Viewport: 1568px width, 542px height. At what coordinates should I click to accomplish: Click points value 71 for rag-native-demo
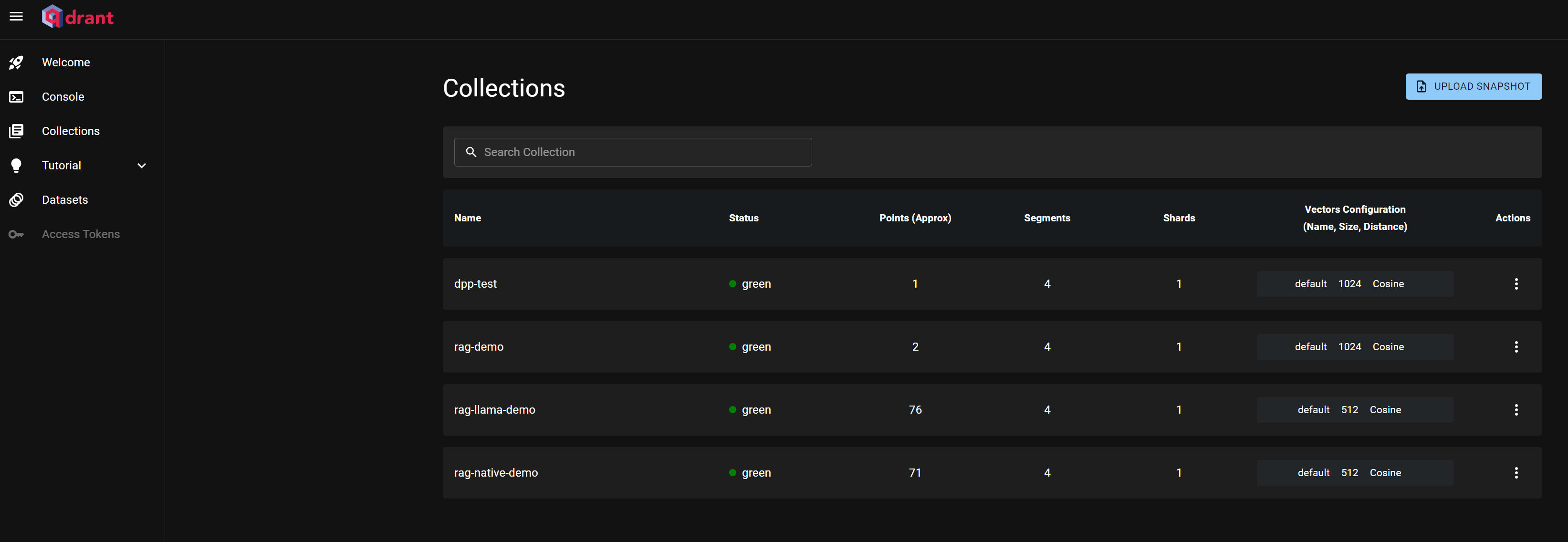click(x=915, y=473)
